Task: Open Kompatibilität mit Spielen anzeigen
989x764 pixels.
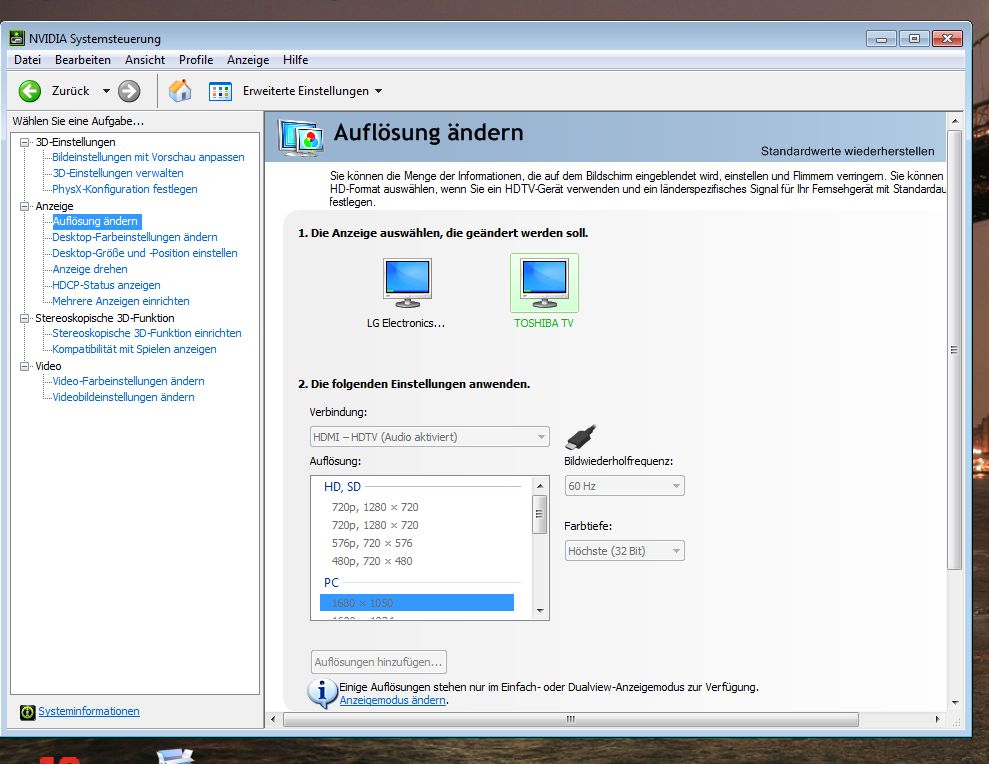Action: pyautogui.click(x=134, y=349)
